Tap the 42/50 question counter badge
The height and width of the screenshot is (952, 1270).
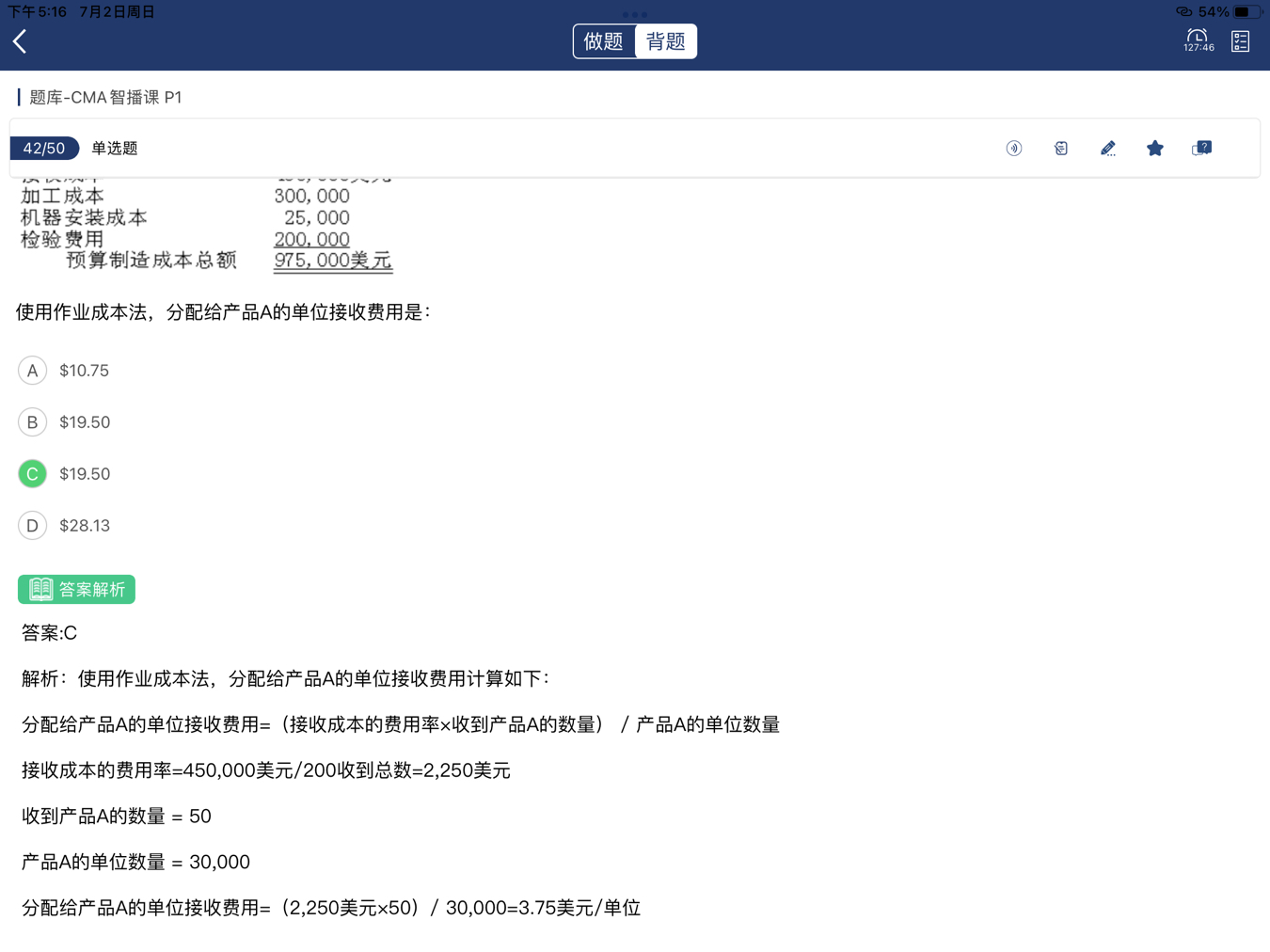tap(44, 149)
